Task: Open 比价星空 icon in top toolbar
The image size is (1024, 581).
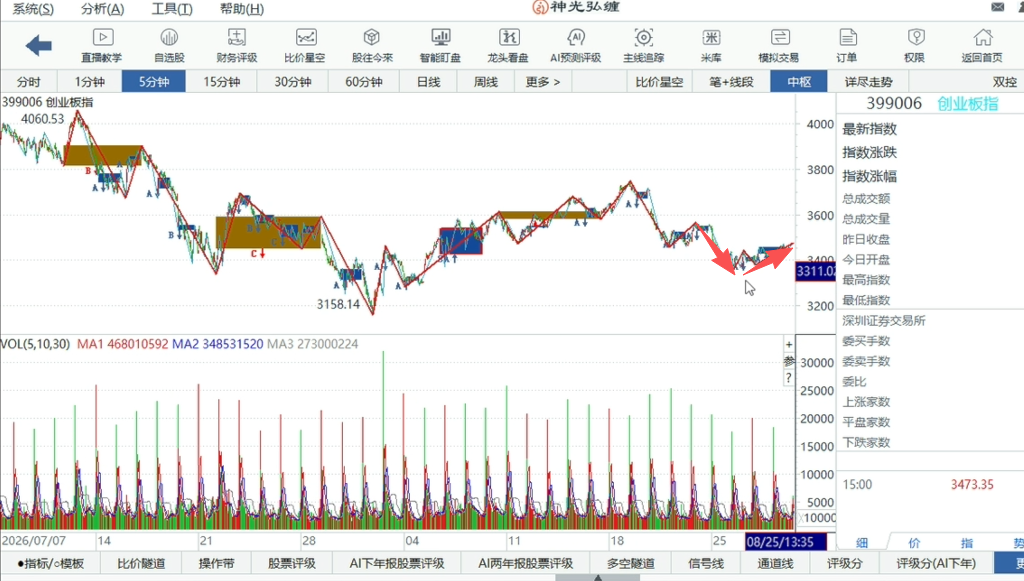Action: point(304,46)
